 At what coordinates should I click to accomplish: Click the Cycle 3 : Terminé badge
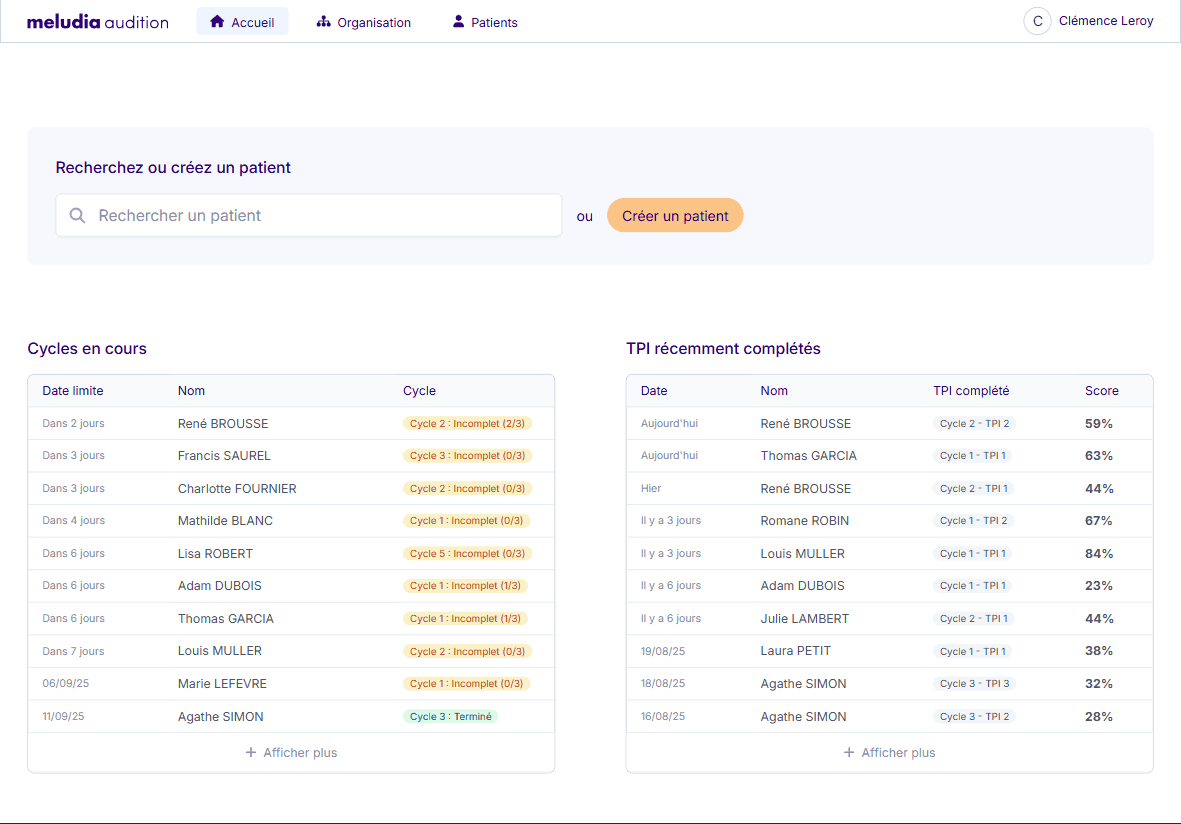pyautogui.click(x=450, y=717)
